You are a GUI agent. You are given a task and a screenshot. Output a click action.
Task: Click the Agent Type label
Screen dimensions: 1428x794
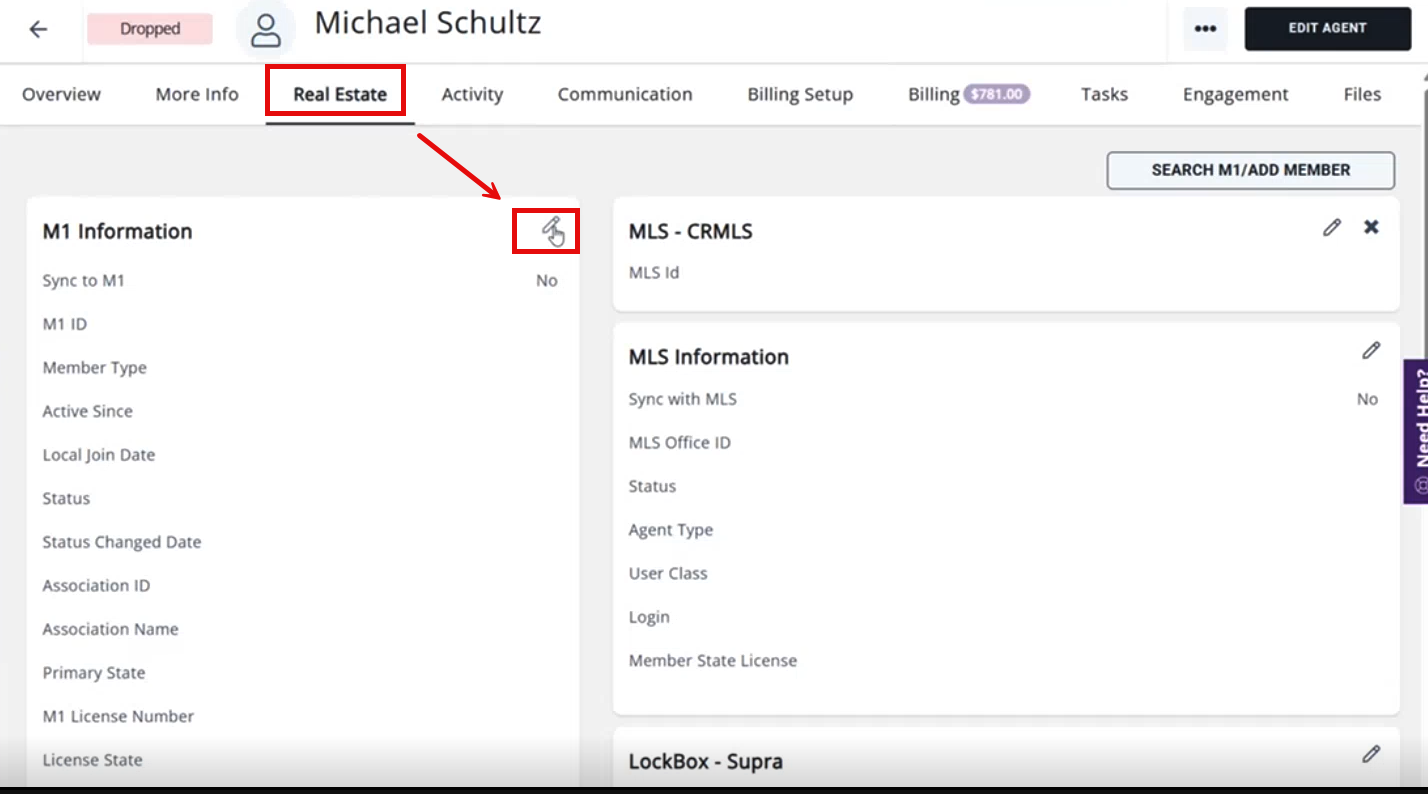pyautogui.click(x=671, y=530)
